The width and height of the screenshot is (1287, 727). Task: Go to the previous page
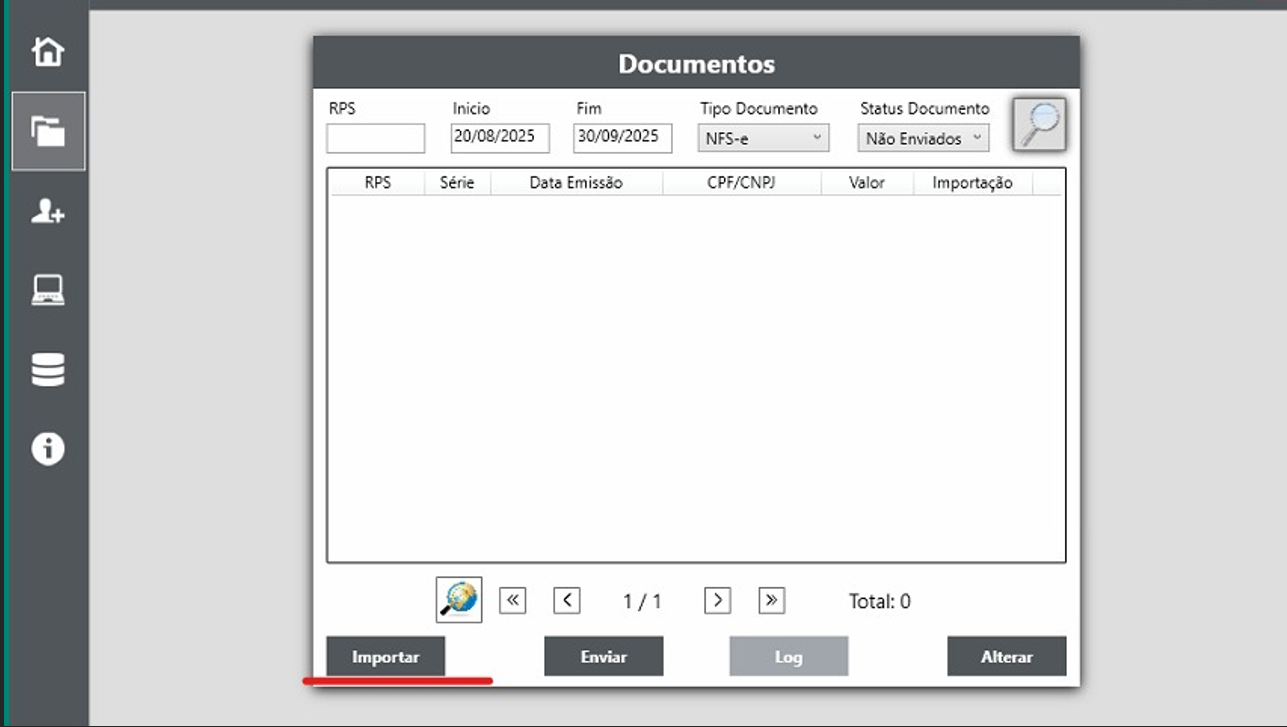pos(567,600)
